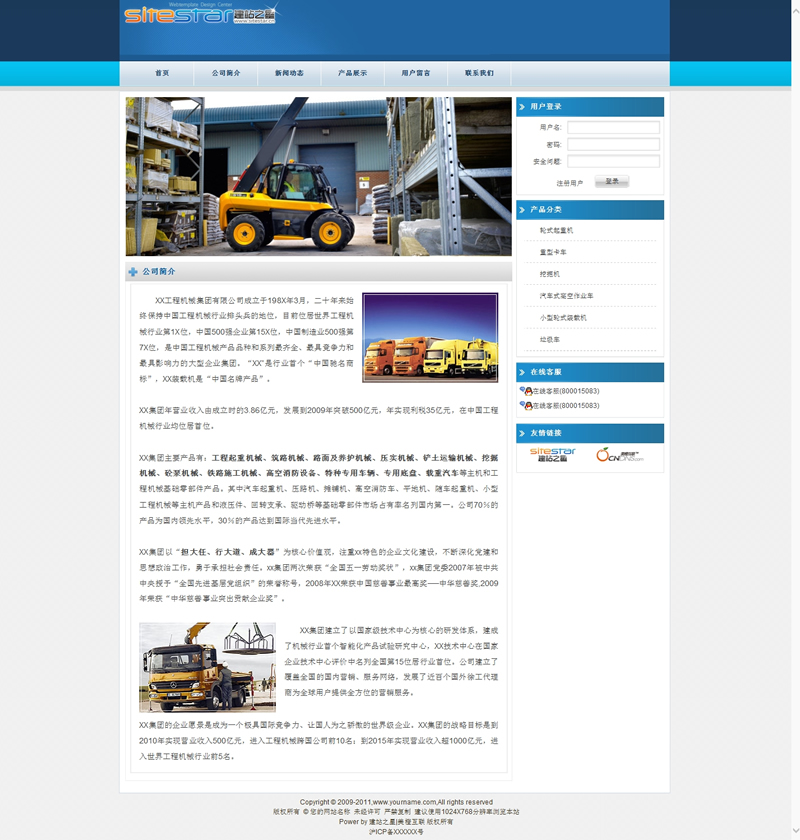This screenshot has width=800, height=840.
Task: Open the 轮式起重机 product category
Action: (557, 231)
